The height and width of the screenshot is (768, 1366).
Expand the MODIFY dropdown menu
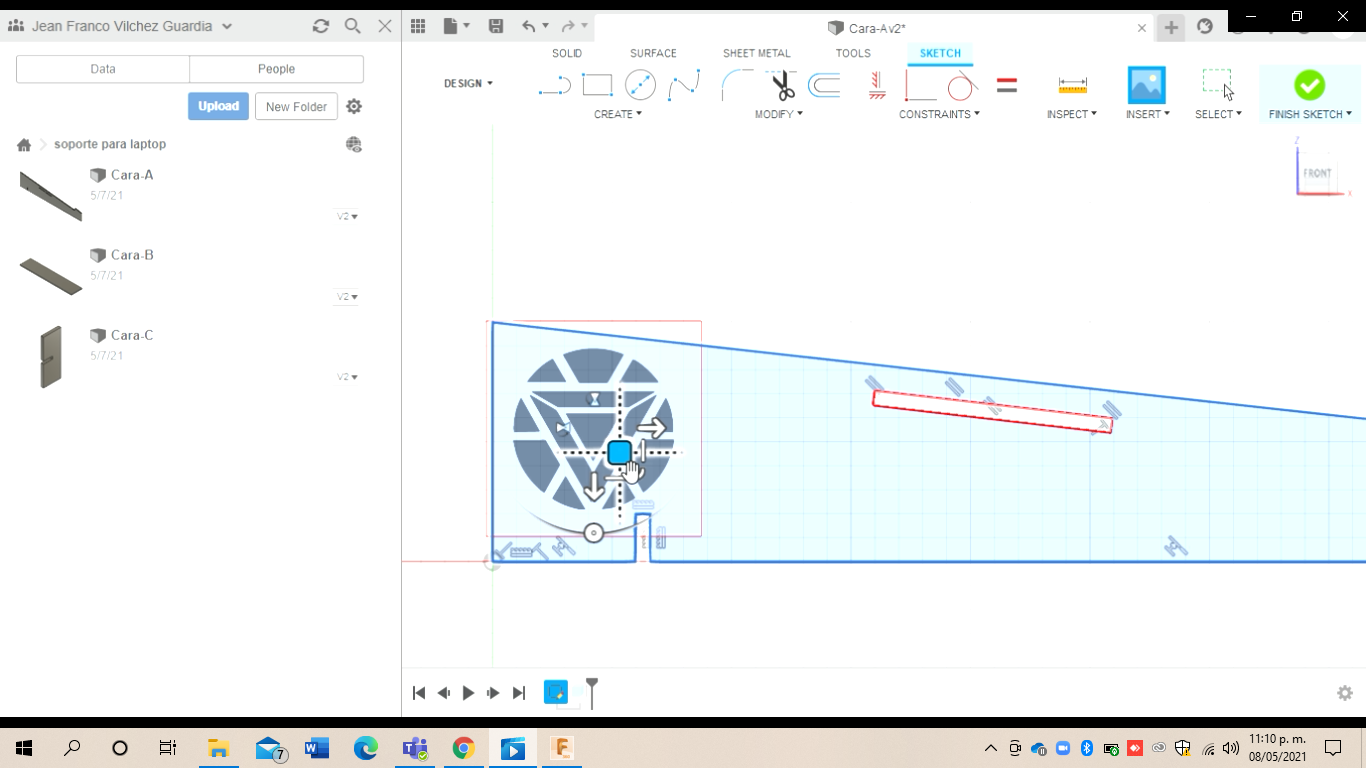coord(779,114)
